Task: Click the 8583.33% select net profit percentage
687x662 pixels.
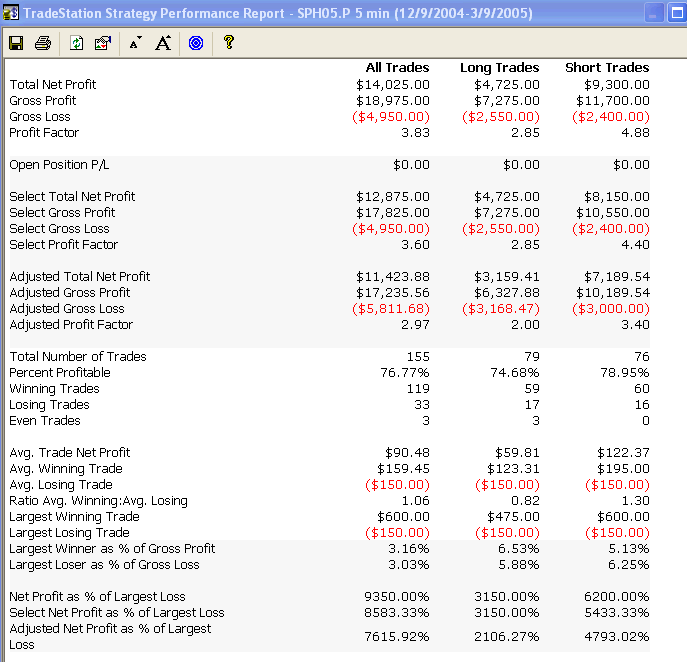Action: [397, 612]
